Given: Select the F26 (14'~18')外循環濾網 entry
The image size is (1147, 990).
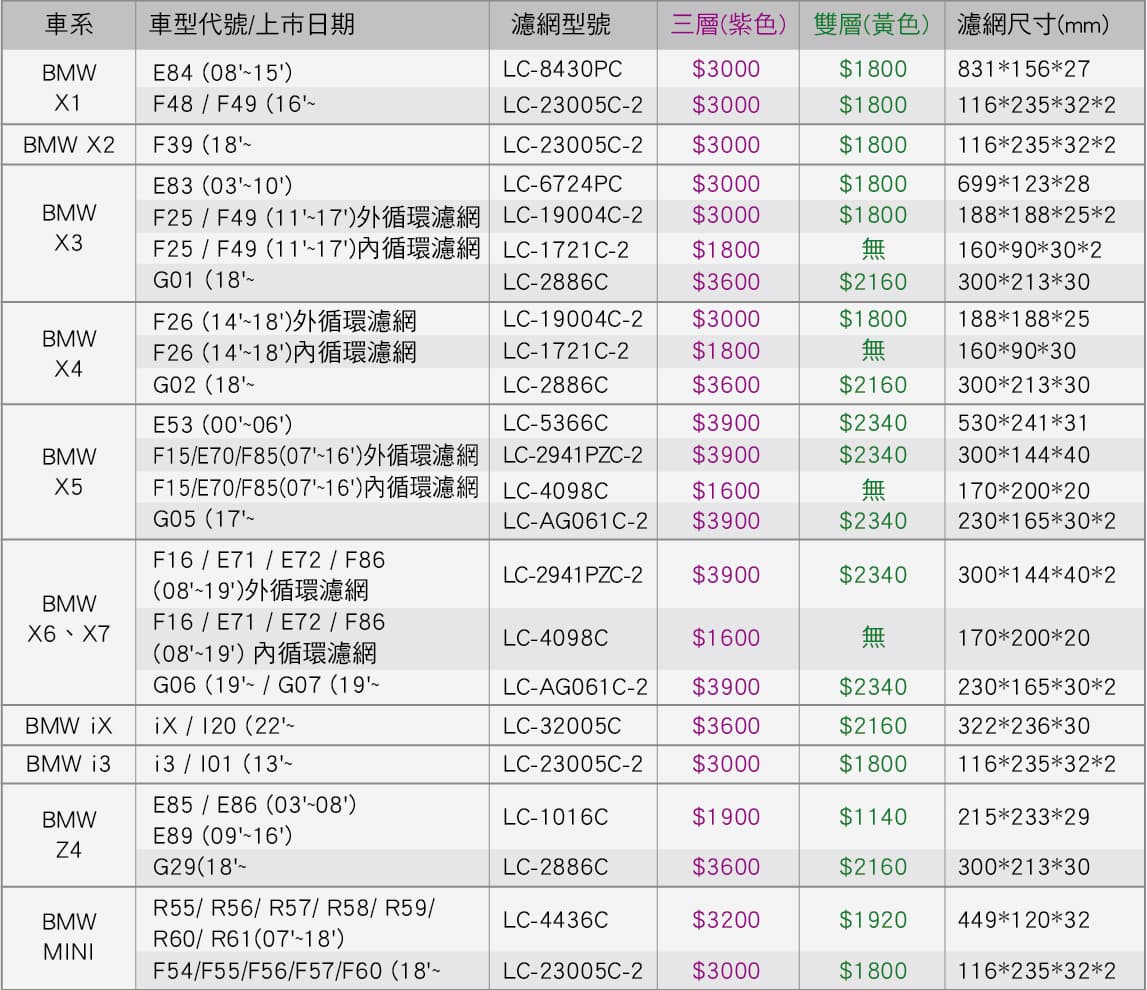Looking at the screenshot, I should tap(285, 321).
